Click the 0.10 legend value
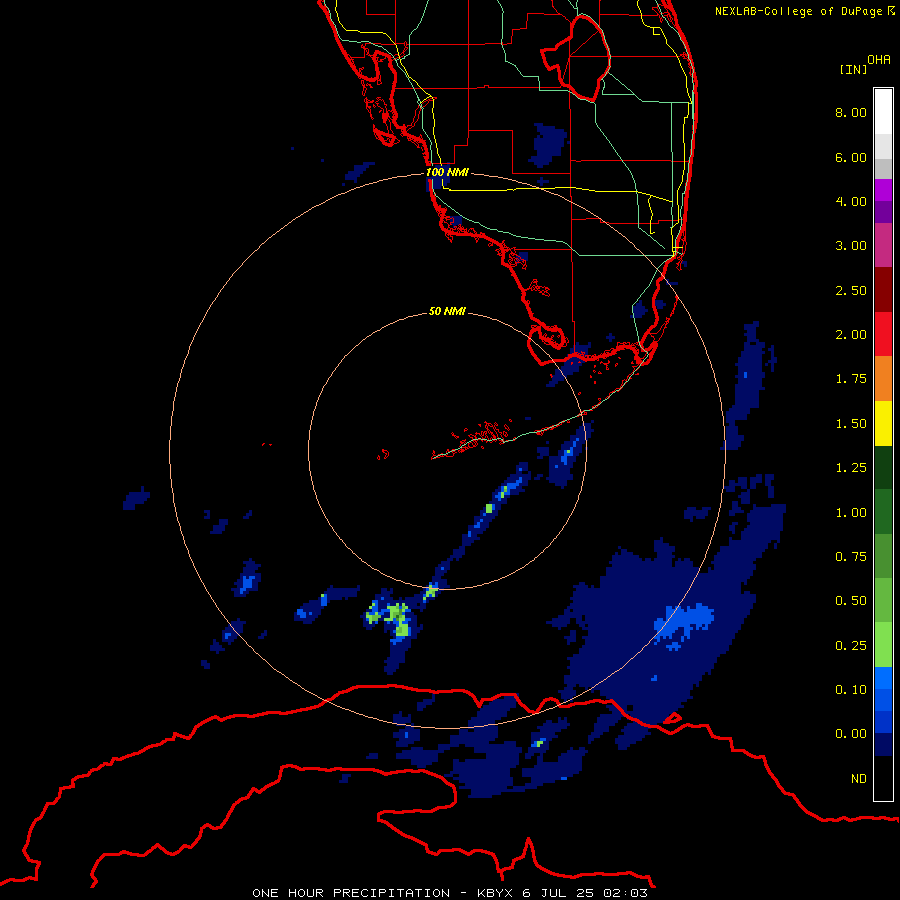This screenshot has height=900, width=900. pyautogui.click(x=851, y=690)
